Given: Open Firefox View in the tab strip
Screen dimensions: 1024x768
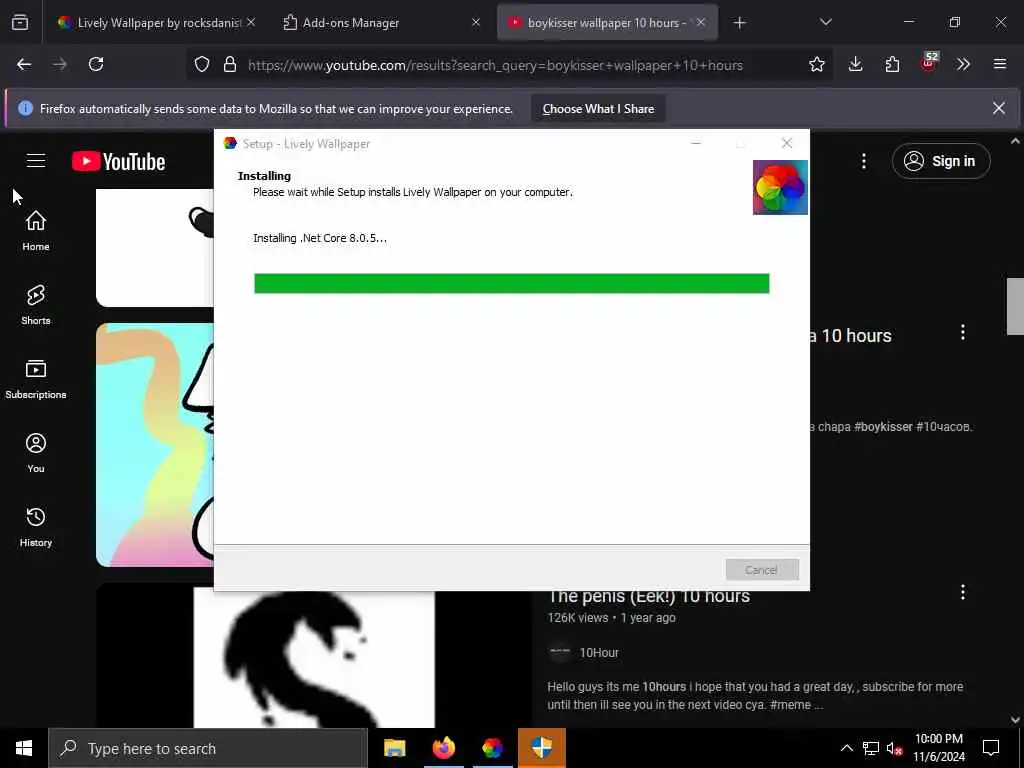Looking at the screenshot, I should click(20, 22).
